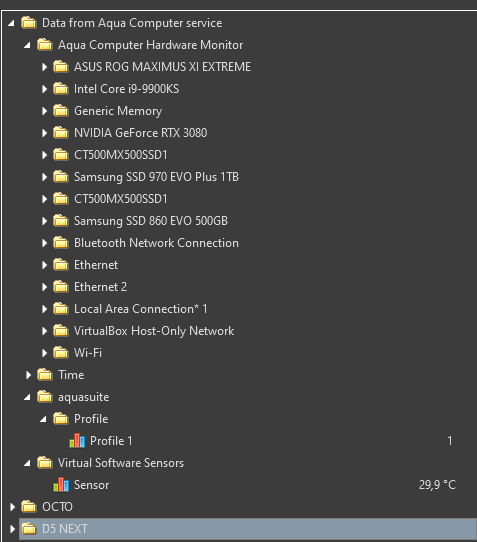Expand Intel Core i9-9900KS arrow
This screenshot has height=542, width=477.
click(44, 89)
